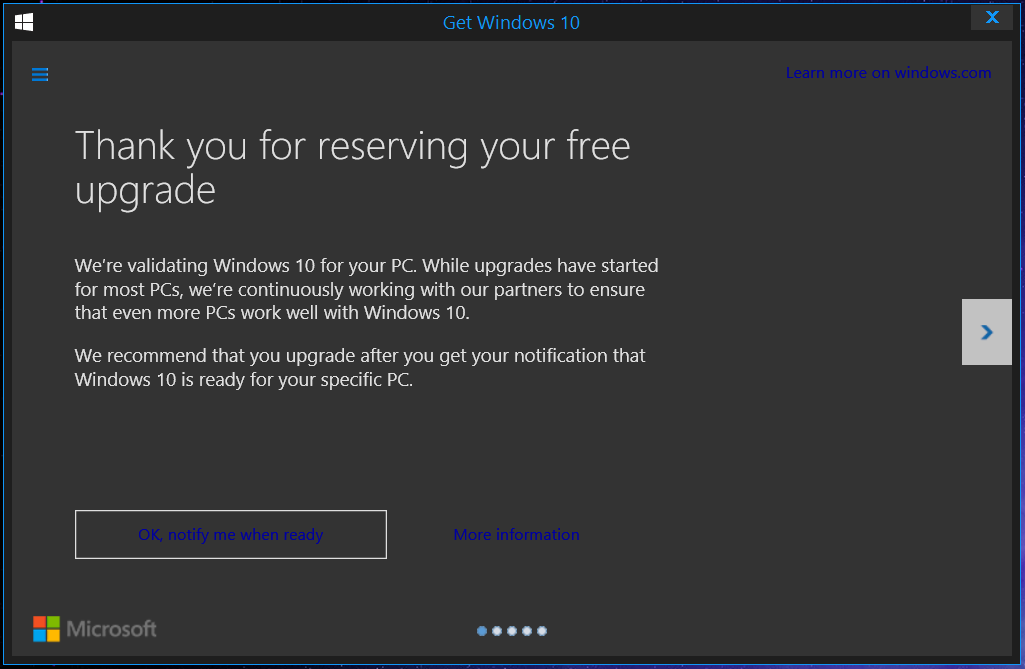The height and width of the screenshot is (669, 1025).
Task: Select the first page indicator dot
Action: (x=482, y=631)
